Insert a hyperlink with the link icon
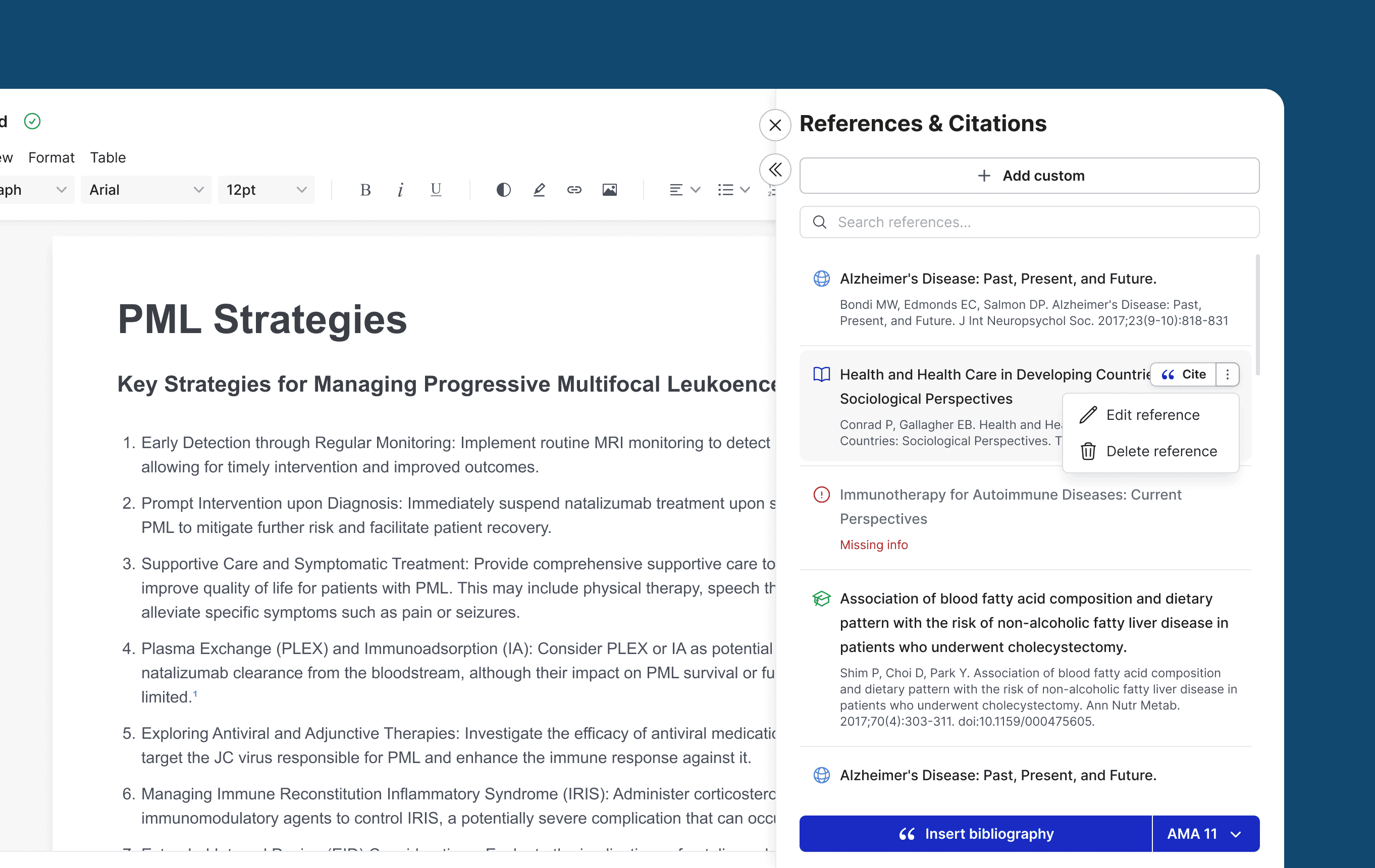Image resolution: width=1375 pixels, height=868 pixels. tap(574, 190)
